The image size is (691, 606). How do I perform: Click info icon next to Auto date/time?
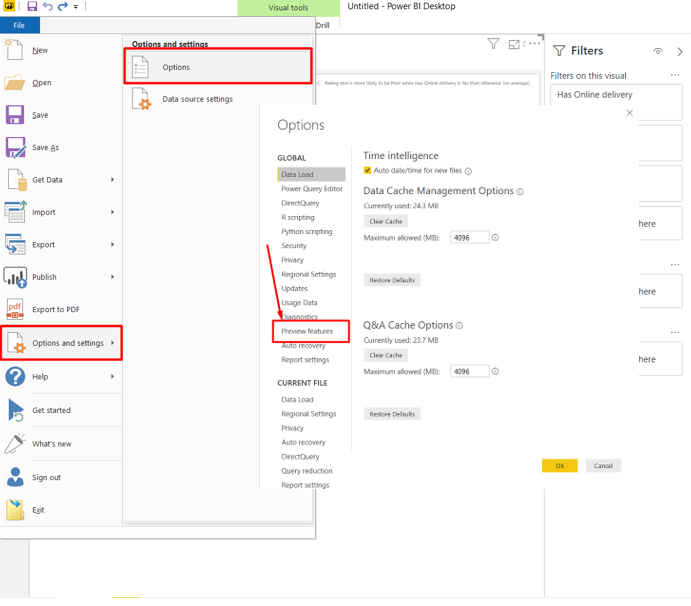click(468, 171)
